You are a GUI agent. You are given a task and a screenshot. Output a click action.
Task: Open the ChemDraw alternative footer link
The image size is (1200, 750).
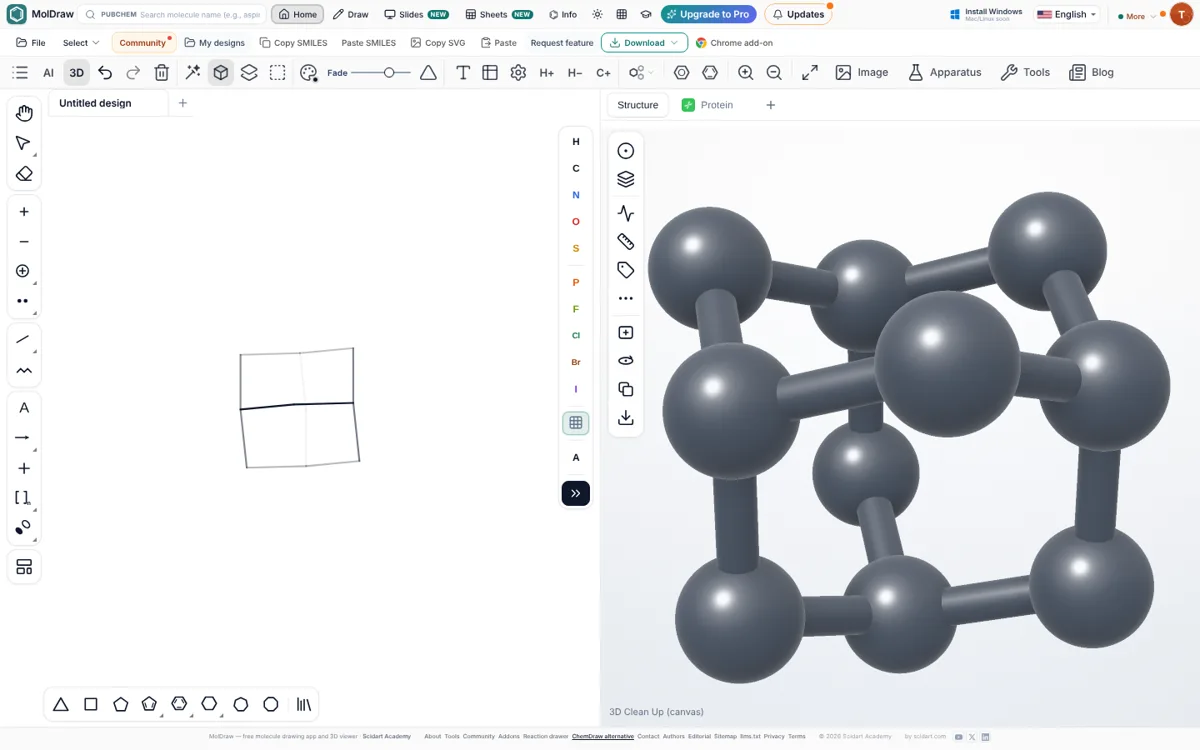(x=603, y=737)
